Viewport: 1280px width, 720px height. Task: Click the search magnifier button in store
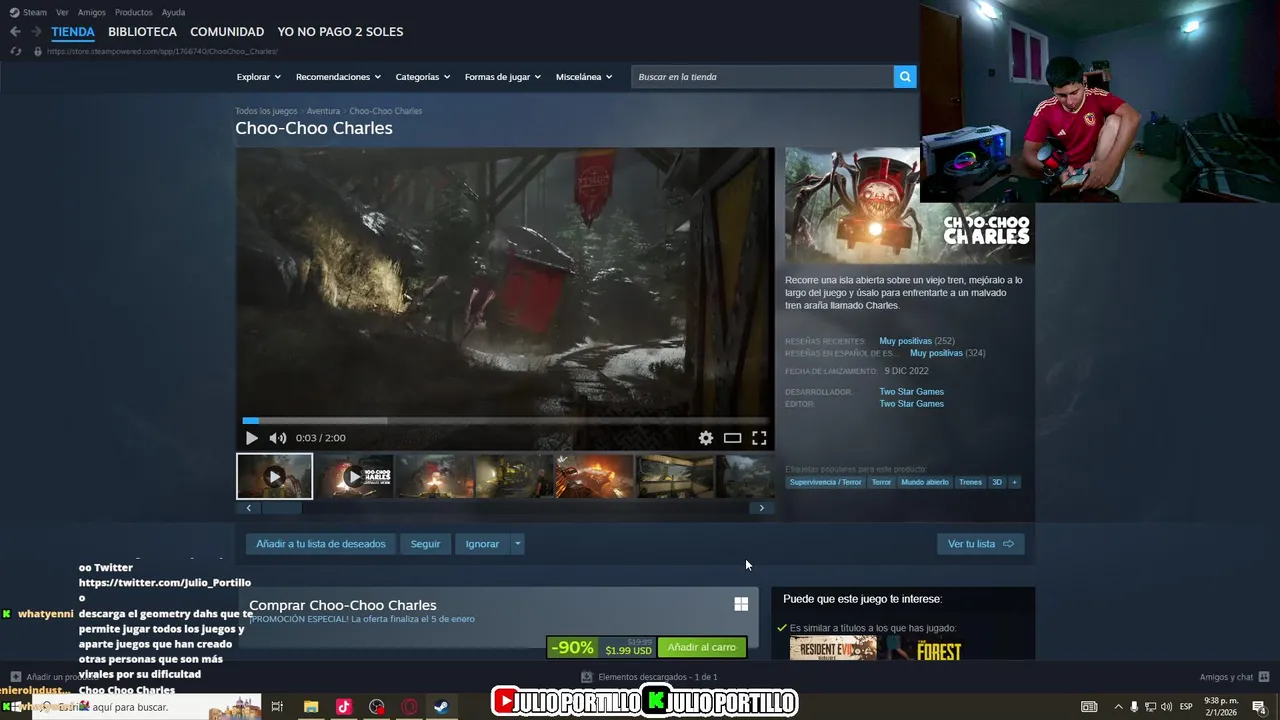click(x=904, y=77)
